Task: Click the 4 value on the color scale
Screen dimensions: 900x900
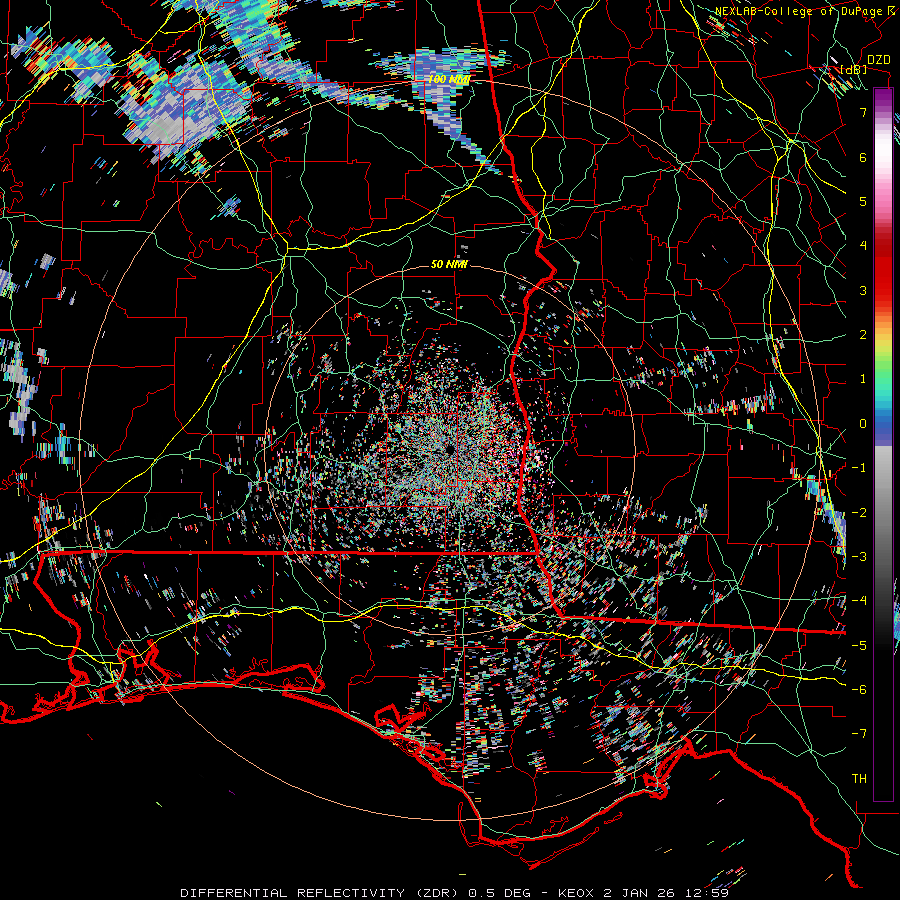Action: pos(863,246)
